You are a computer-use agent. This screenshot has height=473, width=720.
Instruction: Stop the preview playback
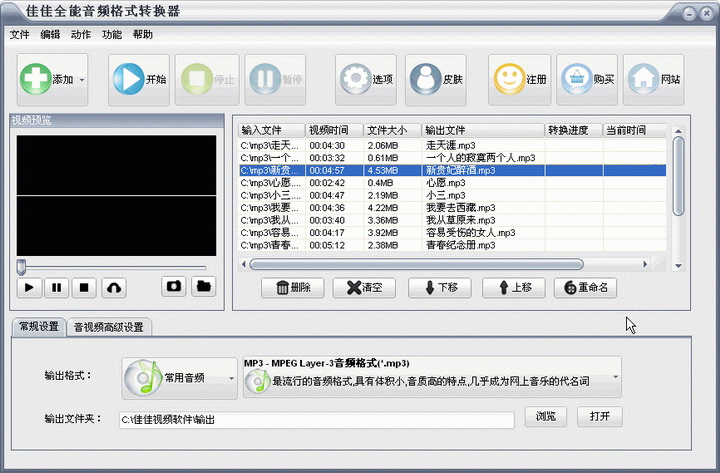[x=85, y=287]
